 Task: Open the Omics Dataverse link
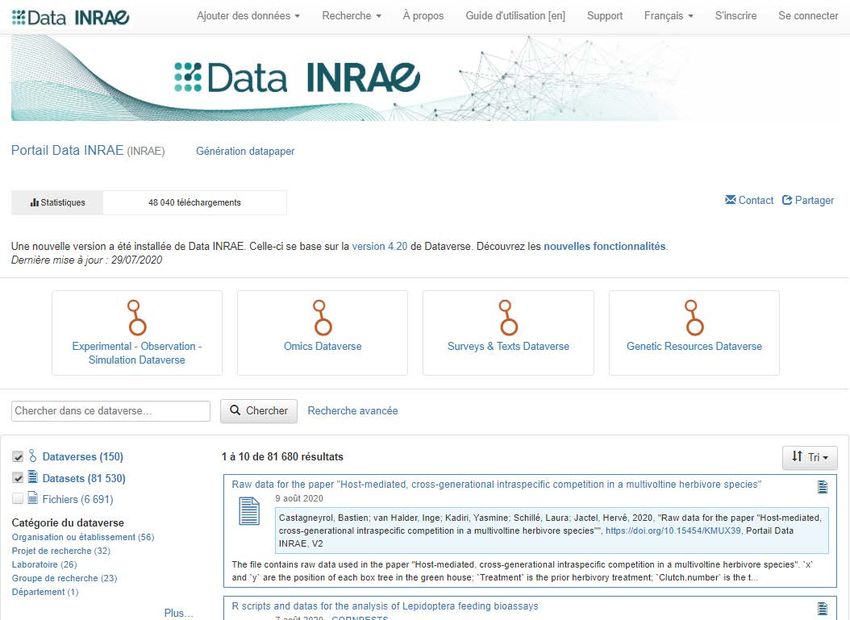(x=323, y=346)
